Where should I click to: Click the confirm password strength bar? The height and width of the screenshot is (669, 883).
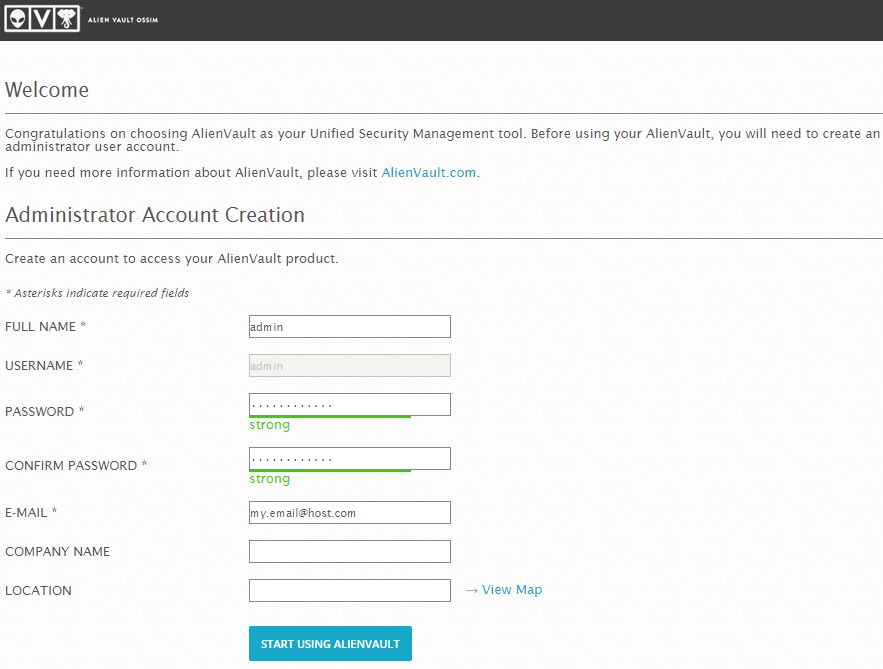330,471
